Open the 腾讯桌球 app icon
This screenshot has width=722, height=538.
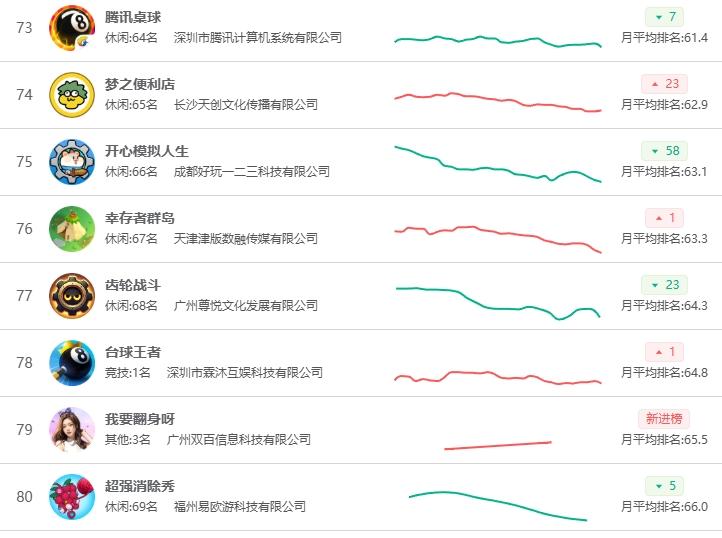coord(72,28)
